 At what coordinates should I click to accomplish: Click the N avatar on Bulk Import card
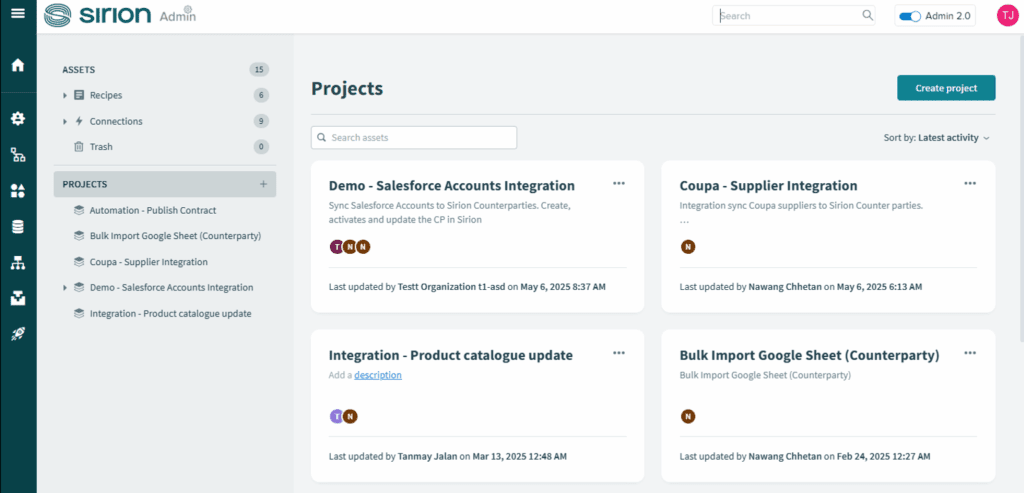(x=687, y=417)
